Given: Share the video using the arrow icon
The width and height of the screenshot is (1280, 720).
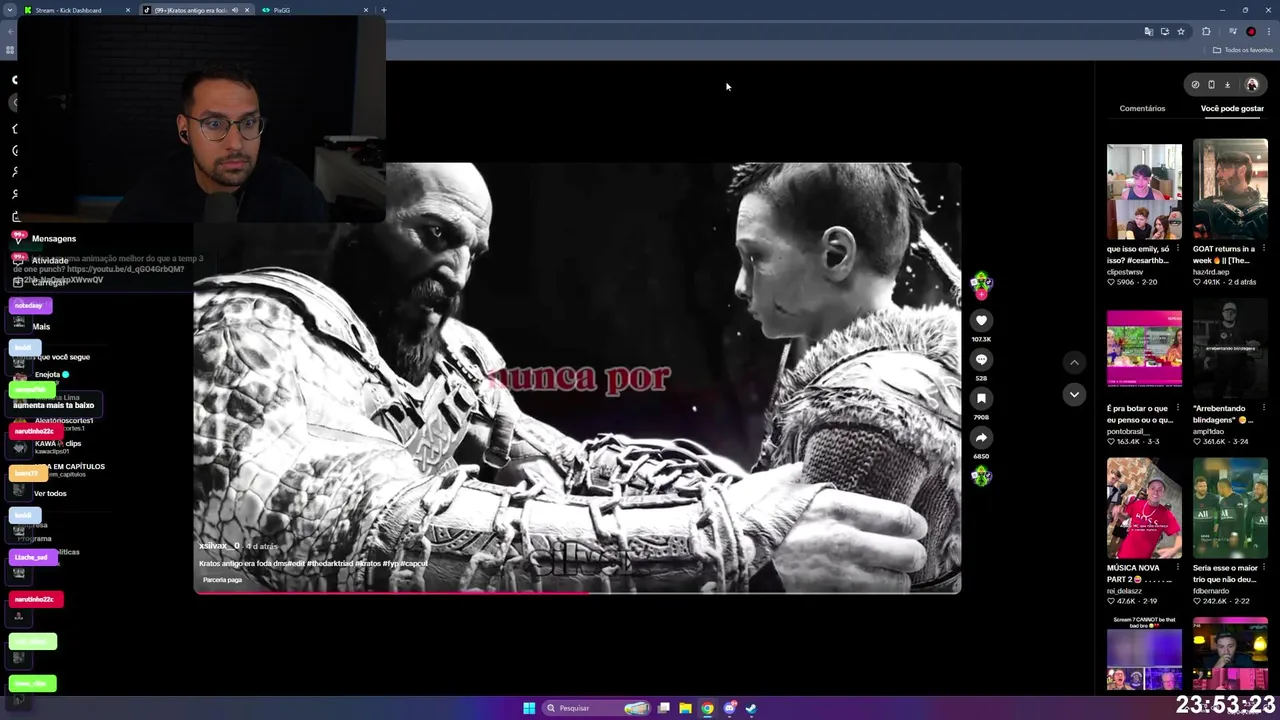Looking at the screenshot, I should point(981,437).
